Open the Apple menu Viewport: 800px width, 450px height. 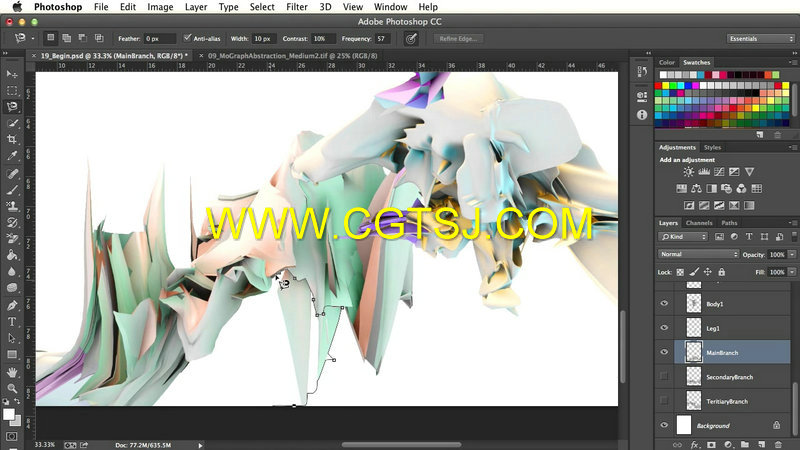tap(17, 7)
